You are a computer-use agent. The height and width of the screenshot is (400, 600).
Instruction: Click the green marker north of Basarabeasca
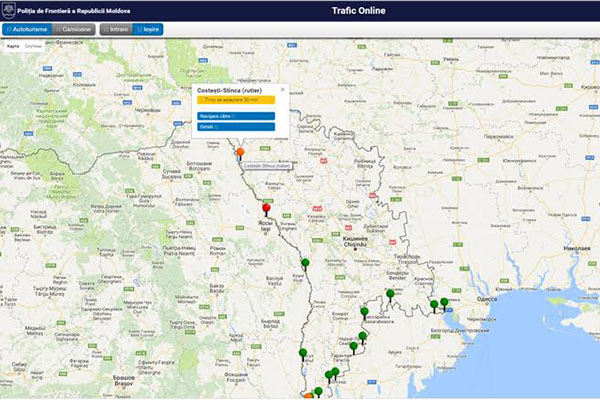click(392, 295)
